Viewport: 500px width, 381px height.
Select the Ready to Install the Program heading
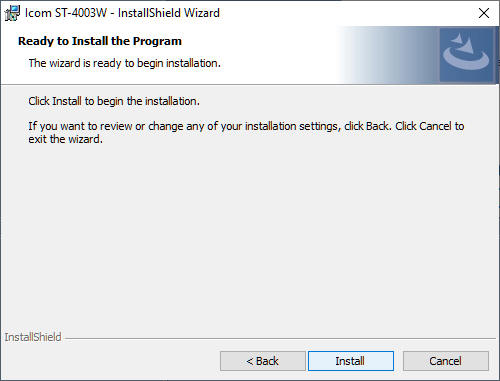pos(100,41)
